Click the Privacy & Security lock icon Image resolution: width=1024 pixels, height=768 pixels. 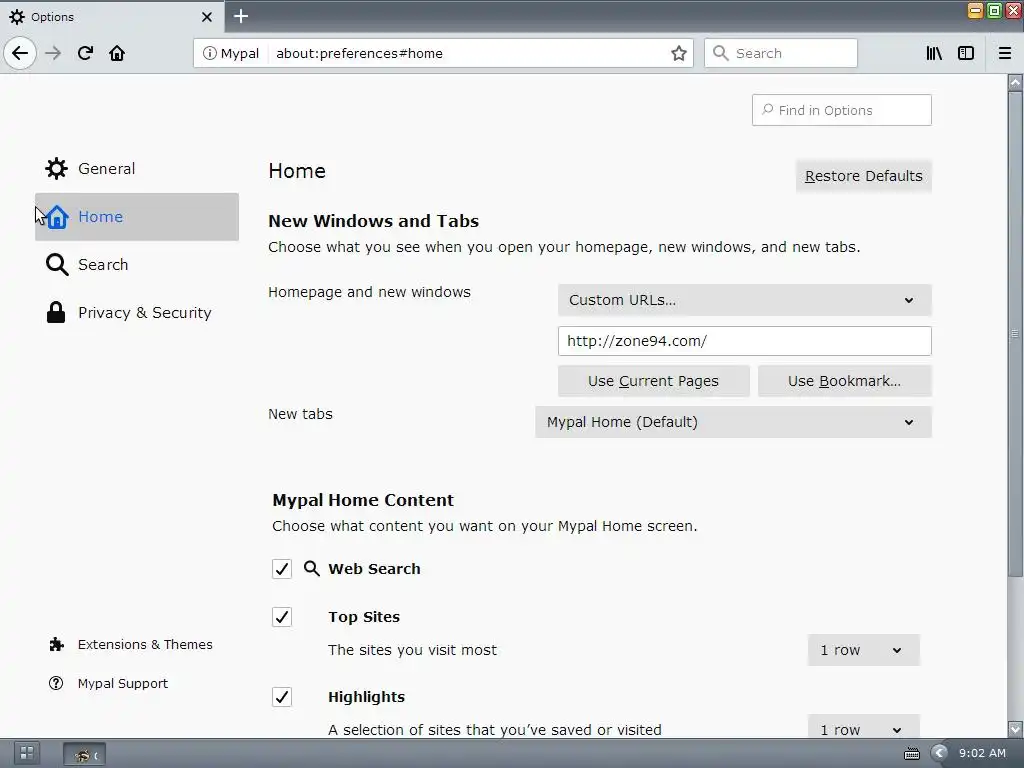pos(56,312)
